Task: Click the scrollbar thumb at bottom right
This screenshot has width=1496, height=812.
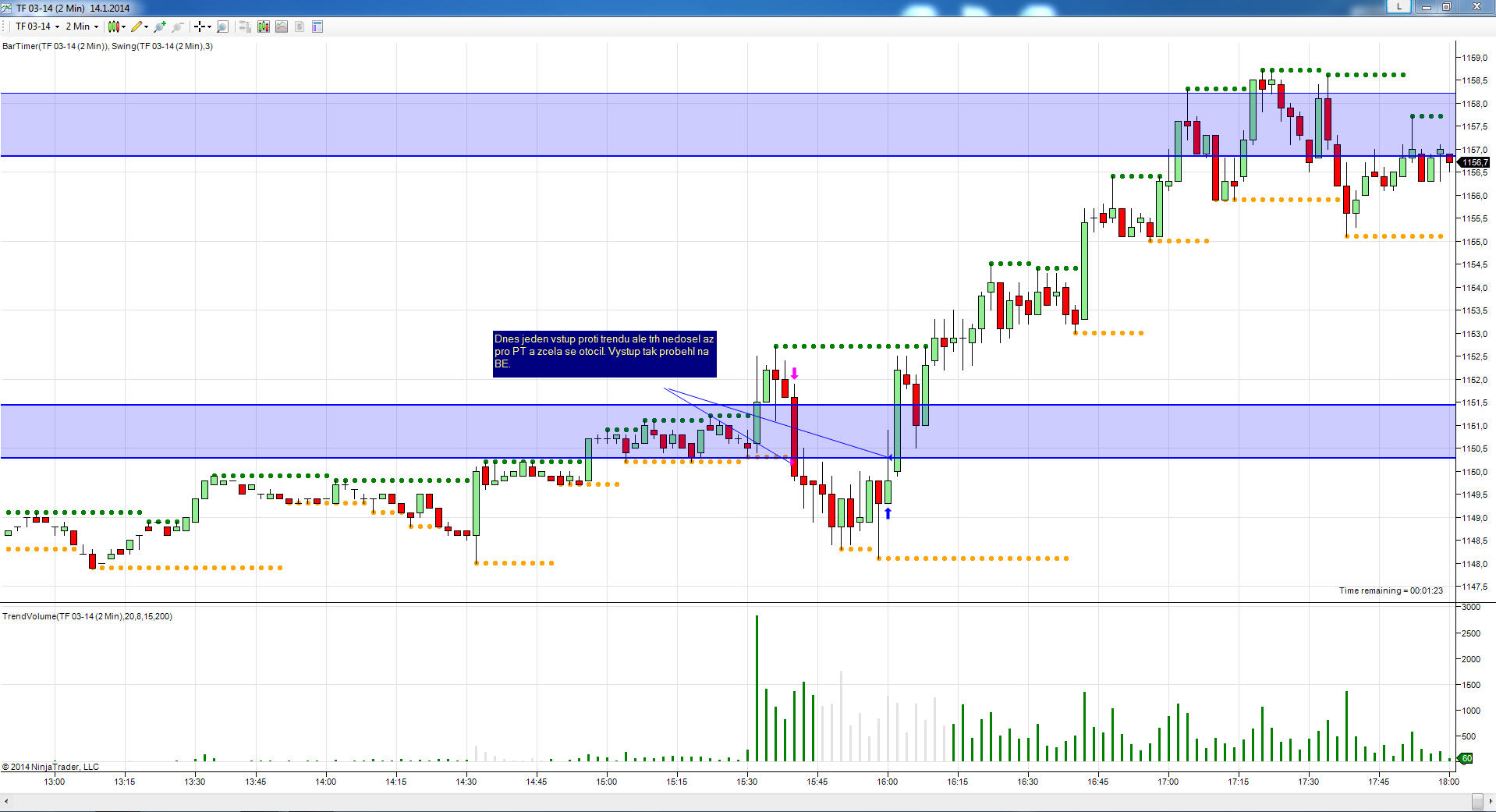Action: click(x=1477, y=801)
